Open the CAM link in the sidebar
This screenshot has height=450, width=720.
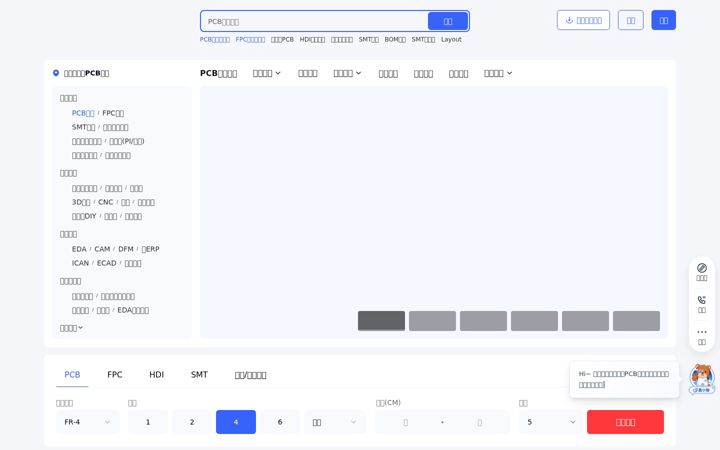pos(102,249)
